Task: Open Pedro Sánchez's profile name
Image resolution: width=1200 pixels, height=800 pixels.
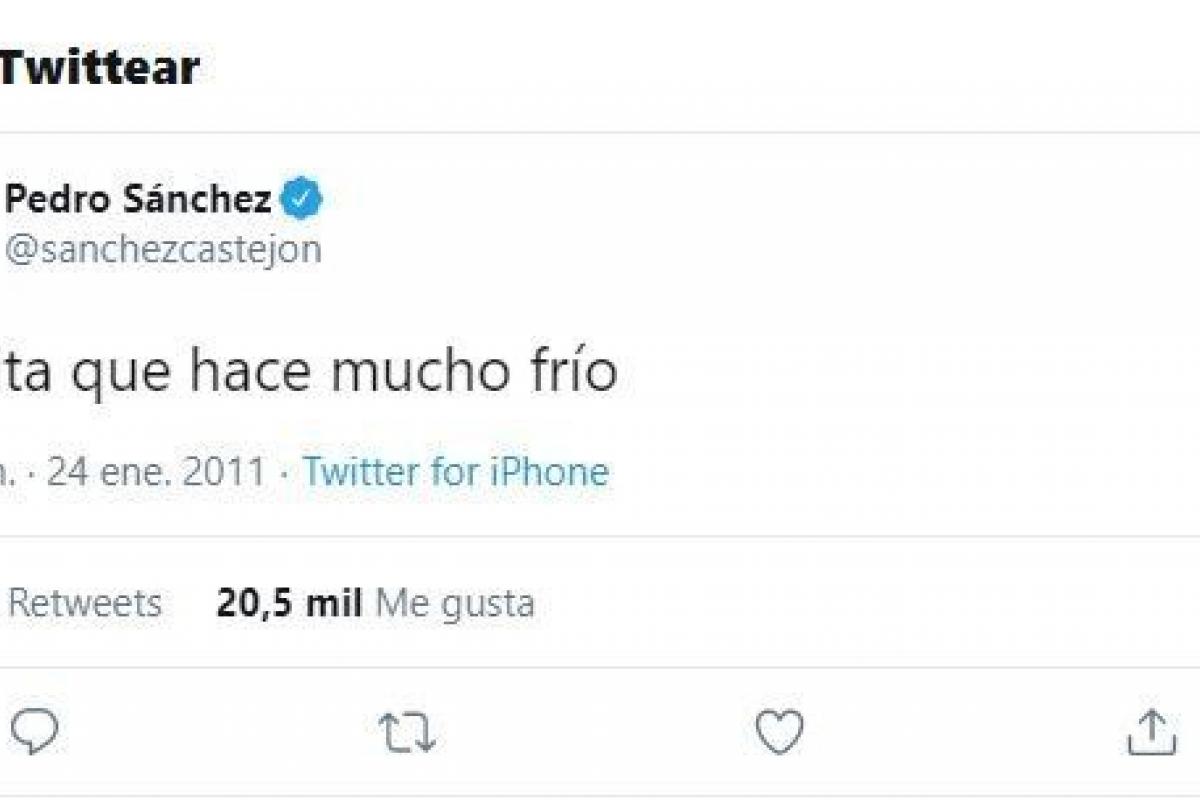Action: [x=138, y=200]
